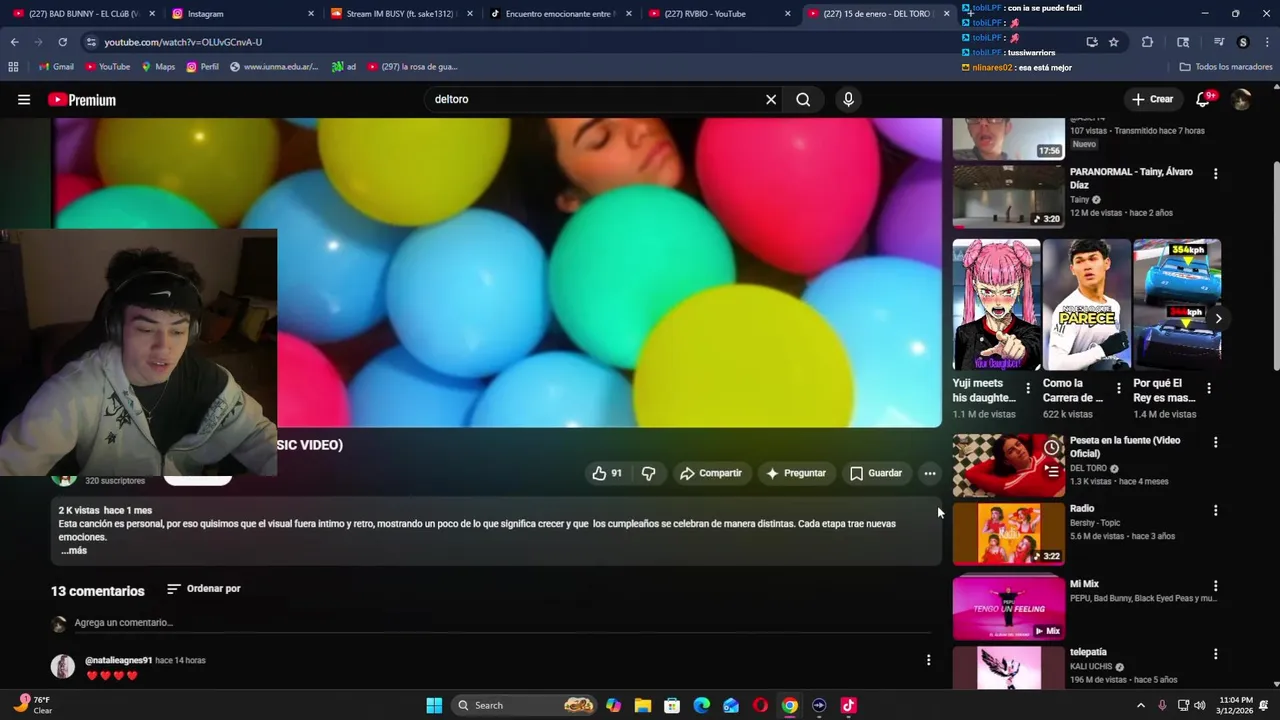The image size is (1280, 720).
Task: Open options for @natalieagnes91 comment
Action: coord(928,660)
